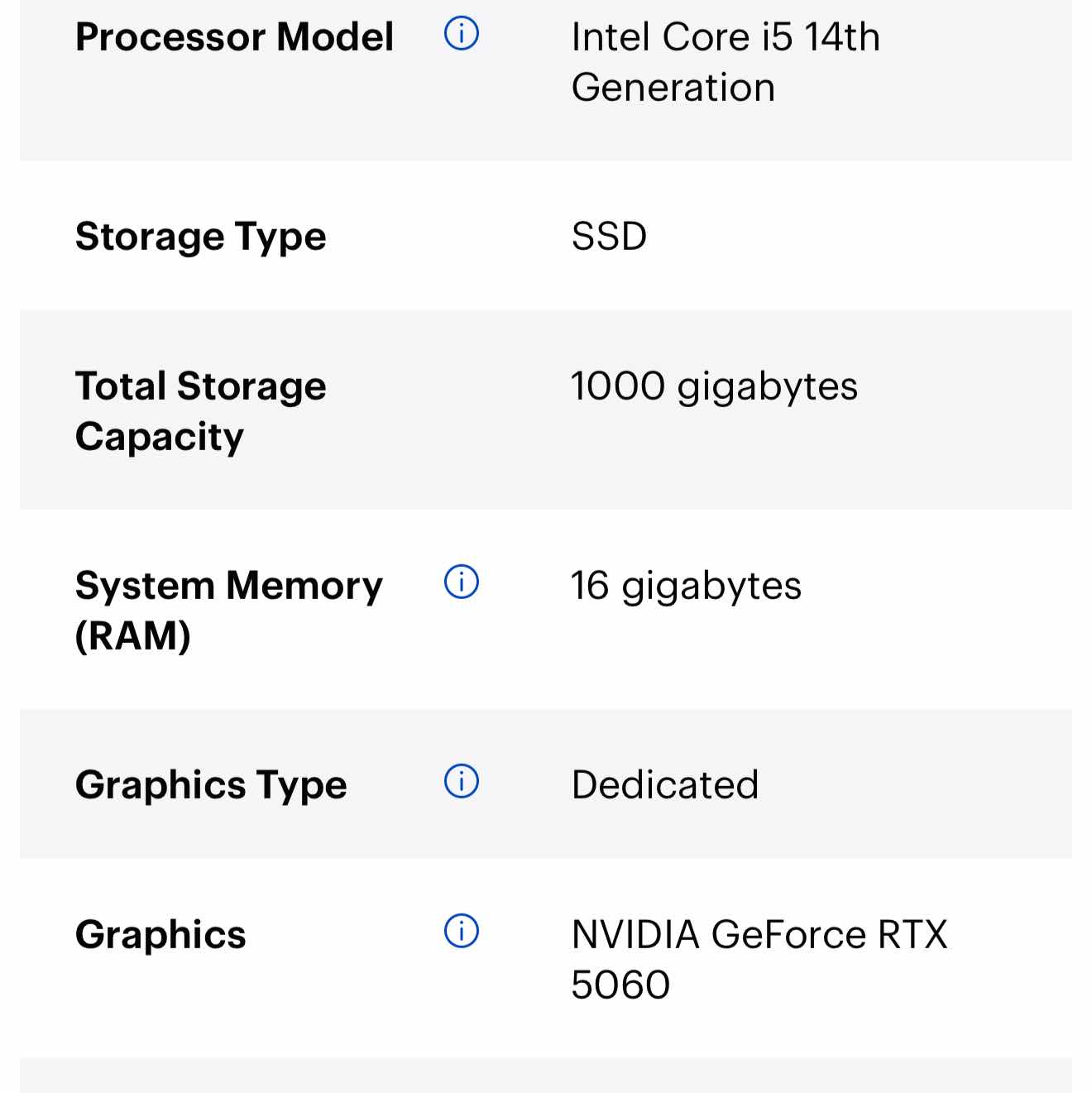Click the '5060' graphics model number

[620, 985]
